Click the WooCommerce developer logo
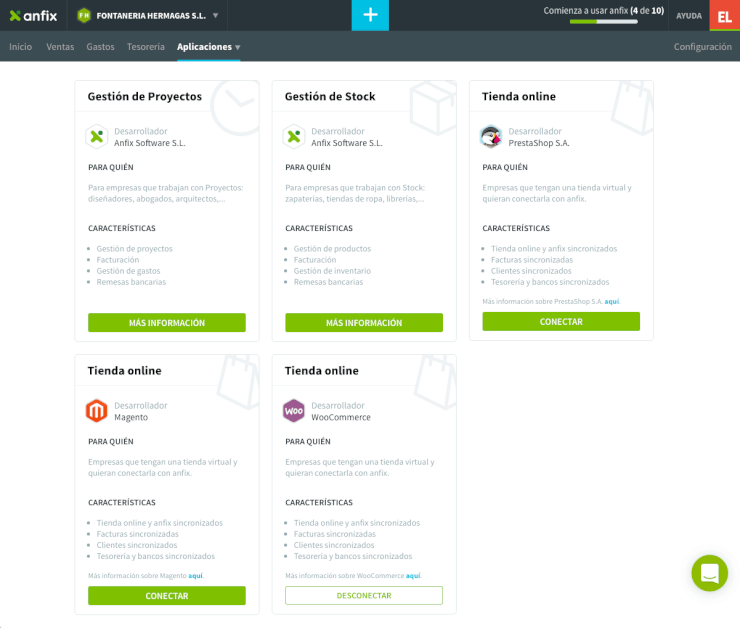Screen dimensions: 740x628 click(294, 411)
